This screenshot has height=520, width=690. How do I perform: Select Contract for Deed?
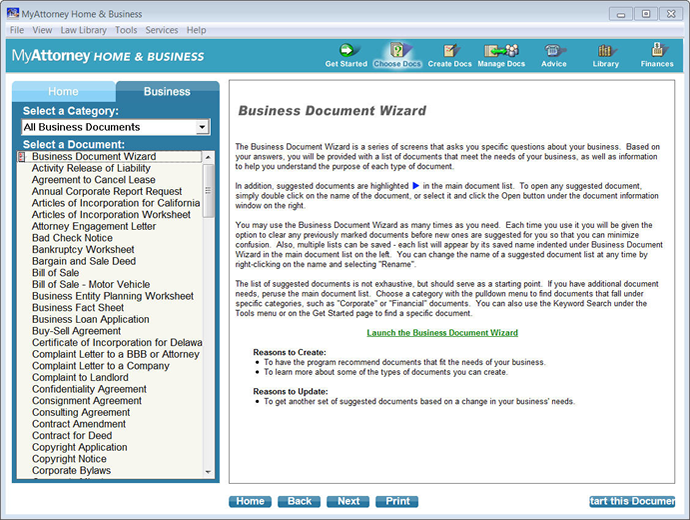[72, 436]
